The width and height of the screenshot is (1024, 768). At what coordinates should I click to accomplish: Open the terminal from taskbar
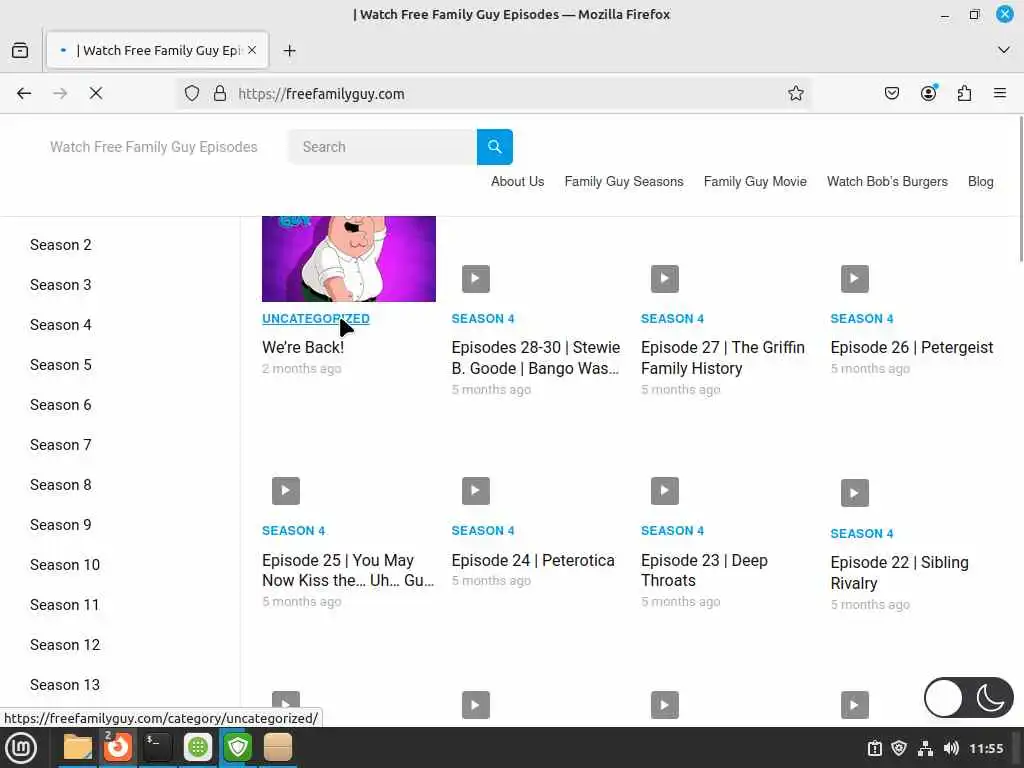click(x=157, y=747)
